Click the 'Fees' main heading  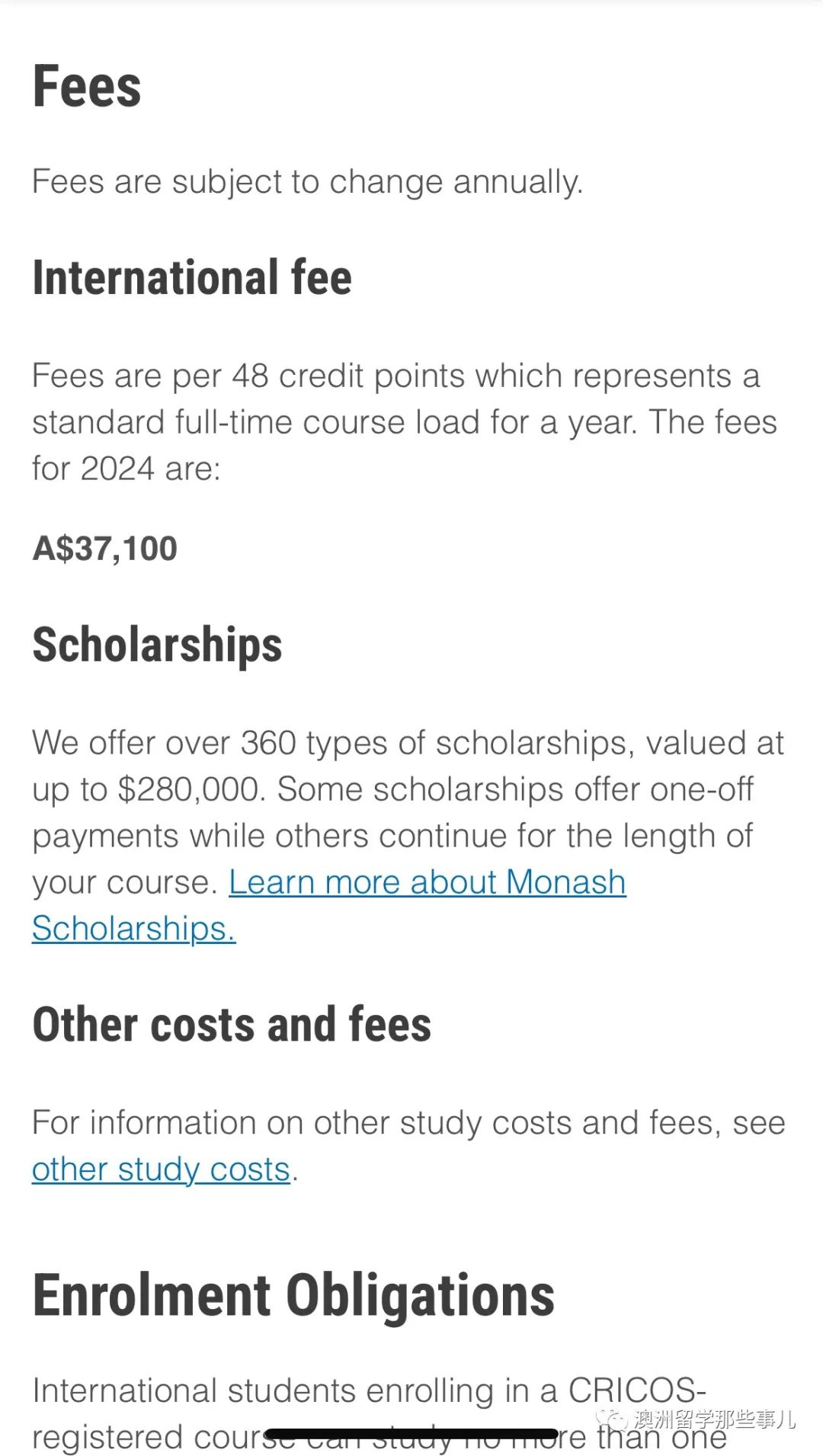87,86
